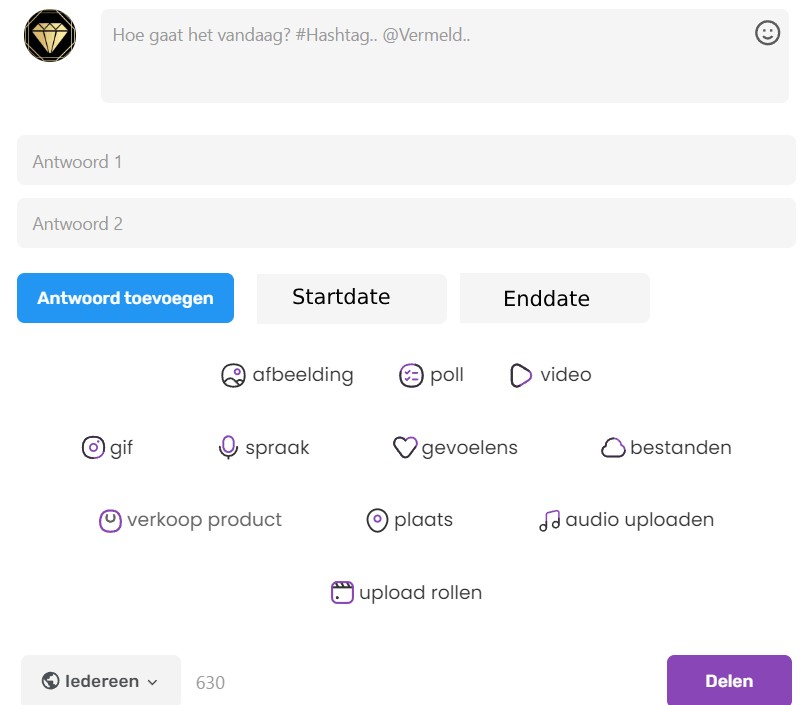This screenshot has width=803, height=705.
Task: Click the diamond profile avatar
Action: pos(50,35)
